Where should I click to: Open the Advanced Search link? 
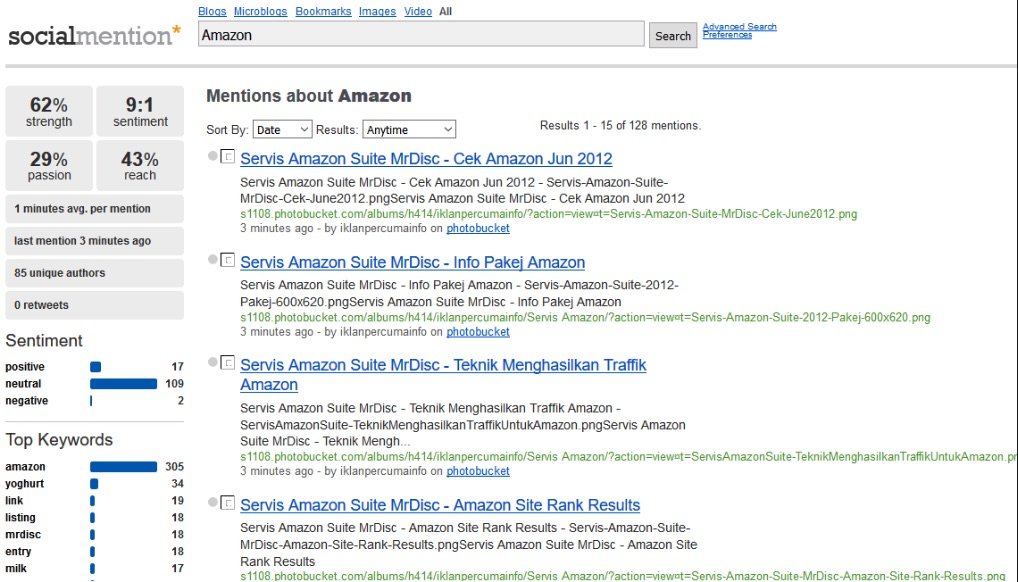[x=739, y=27]
